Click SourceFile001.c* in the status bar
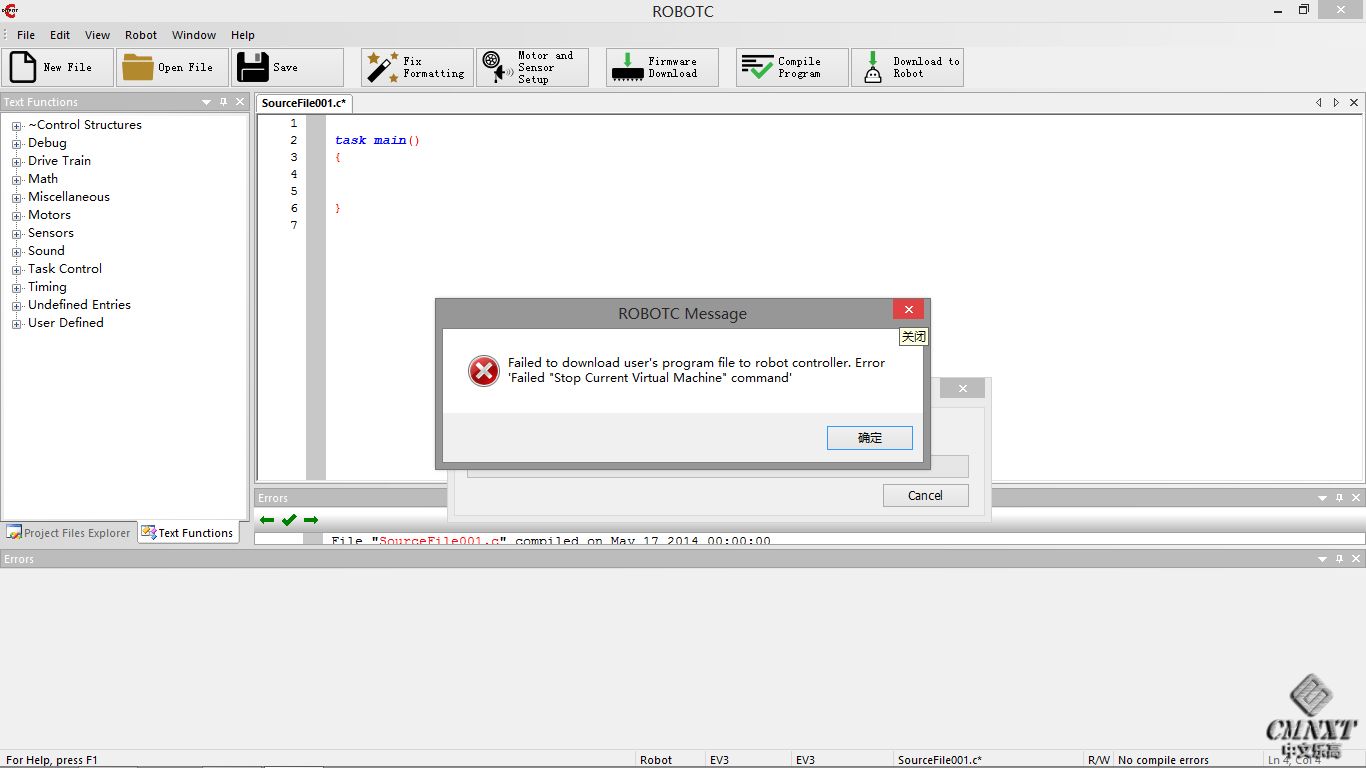 940,760
